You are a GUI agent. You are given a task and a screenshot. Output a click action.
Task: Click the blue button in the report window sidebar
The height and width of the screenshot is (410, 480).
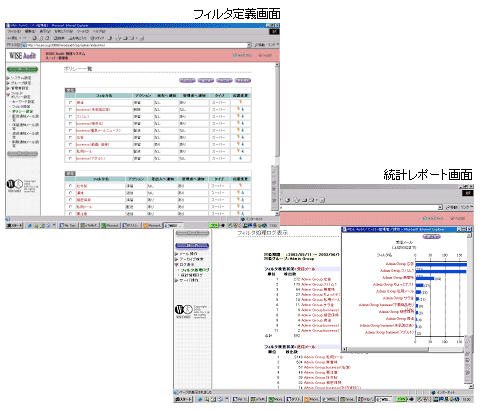tap(192, 246)
